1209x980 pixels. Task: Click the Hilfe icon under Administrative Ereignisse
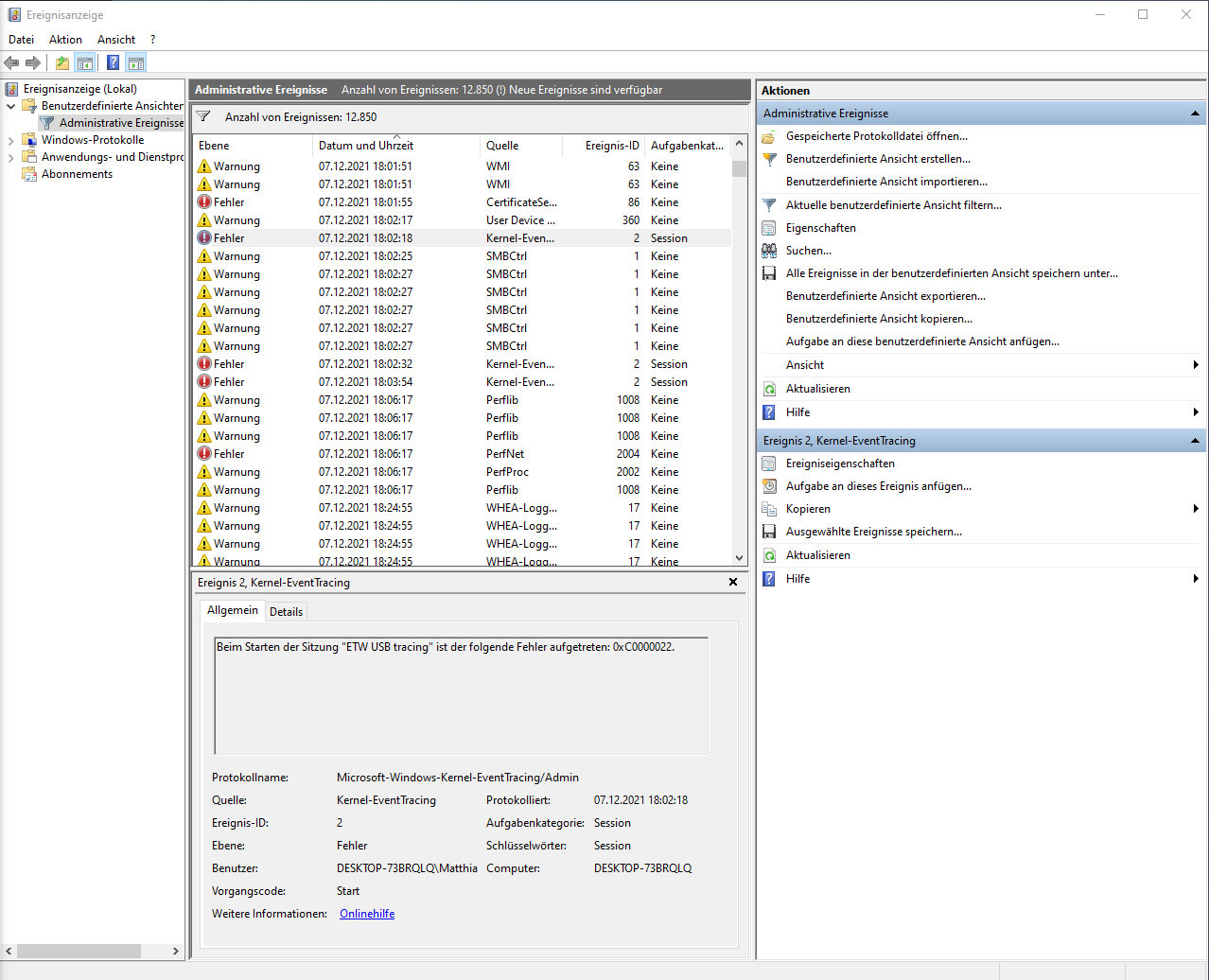[x=769, y=412]
